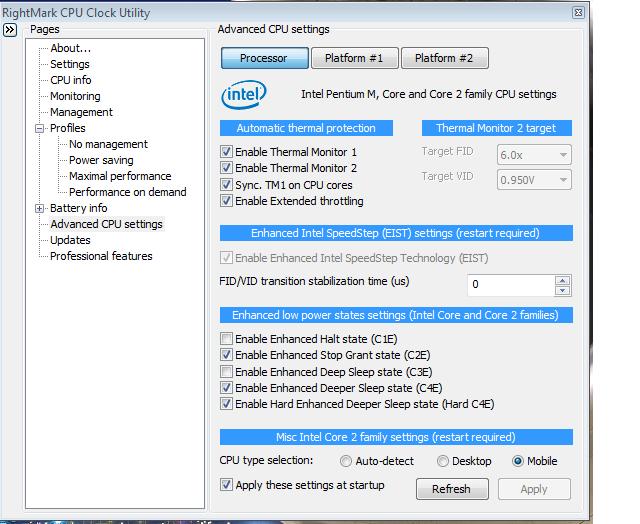
Task: Open the Monitoring page
Action: tap(75, 96)
